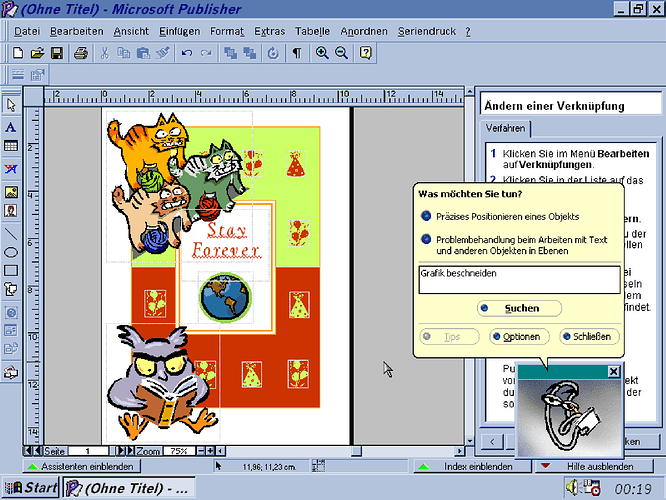Image resolution: width=666 pixels, height=500 pixels.
Task: Click the help pane back arrow button
Action: [x=492, y=442]
